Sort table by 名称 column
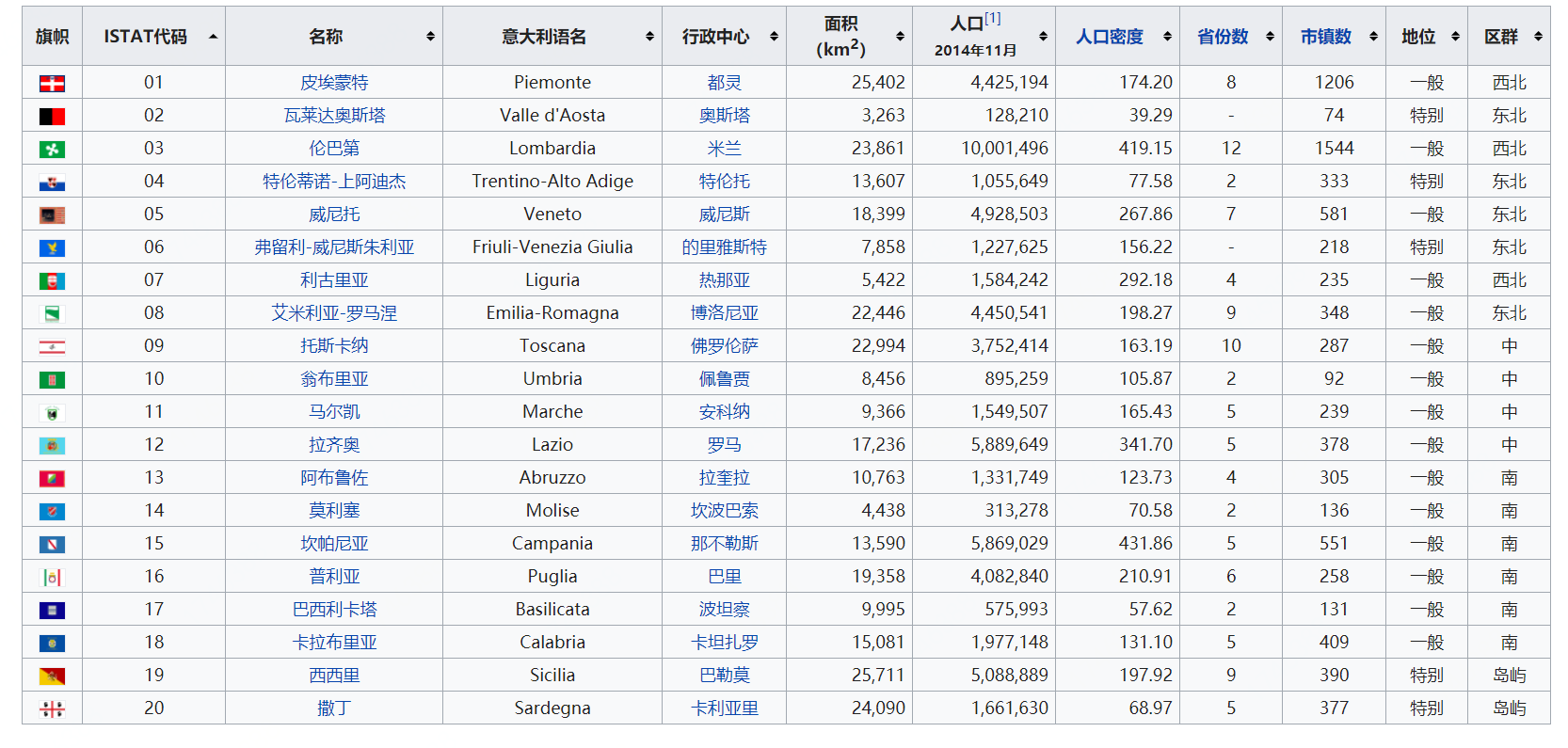This screenshot has height=748, width=1568. [x=334, y=37]
